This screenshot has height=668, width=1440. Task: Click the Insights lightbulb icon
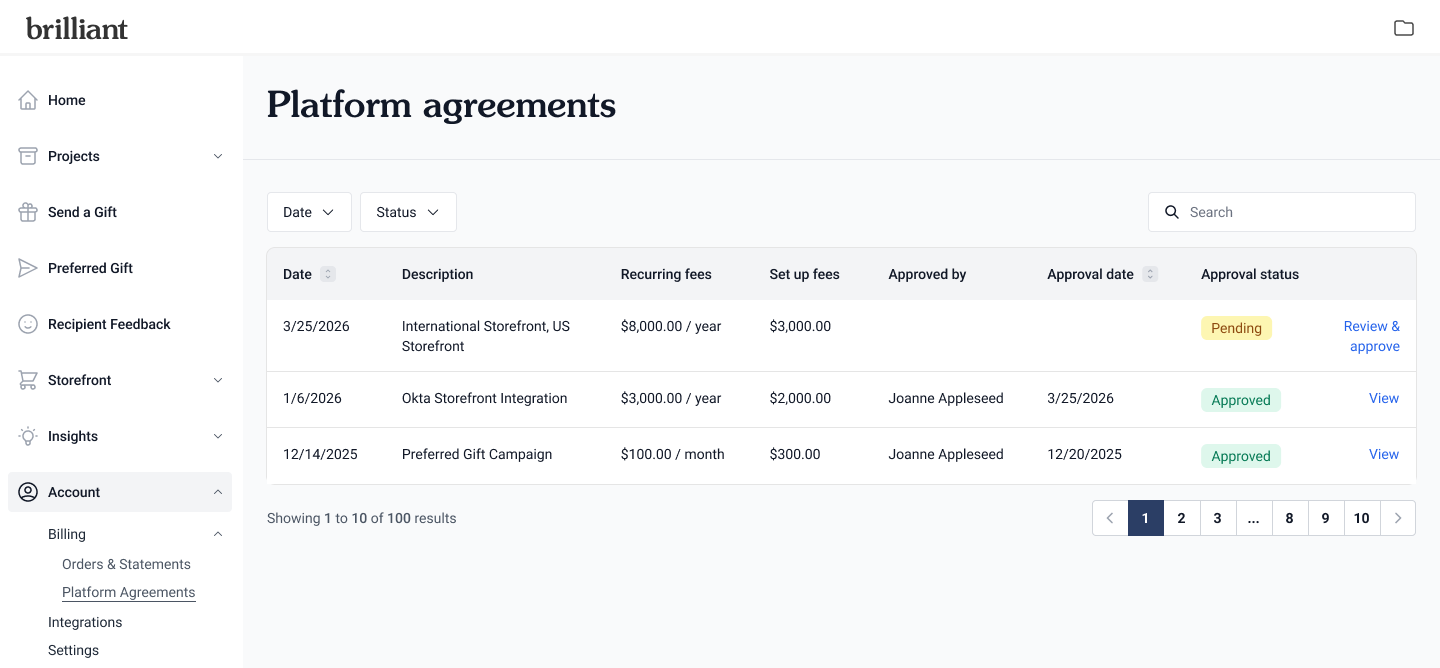tap(28, 436)
